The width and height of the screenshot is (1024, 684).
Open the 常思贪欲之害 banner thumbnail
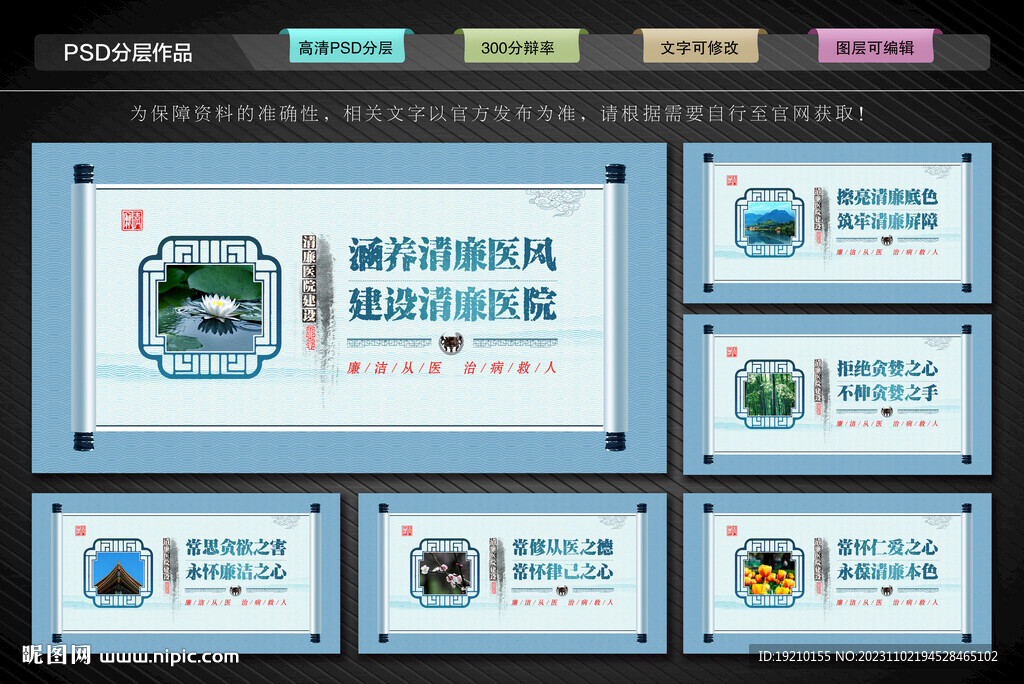pyautogui.click(x=186, y=573)
